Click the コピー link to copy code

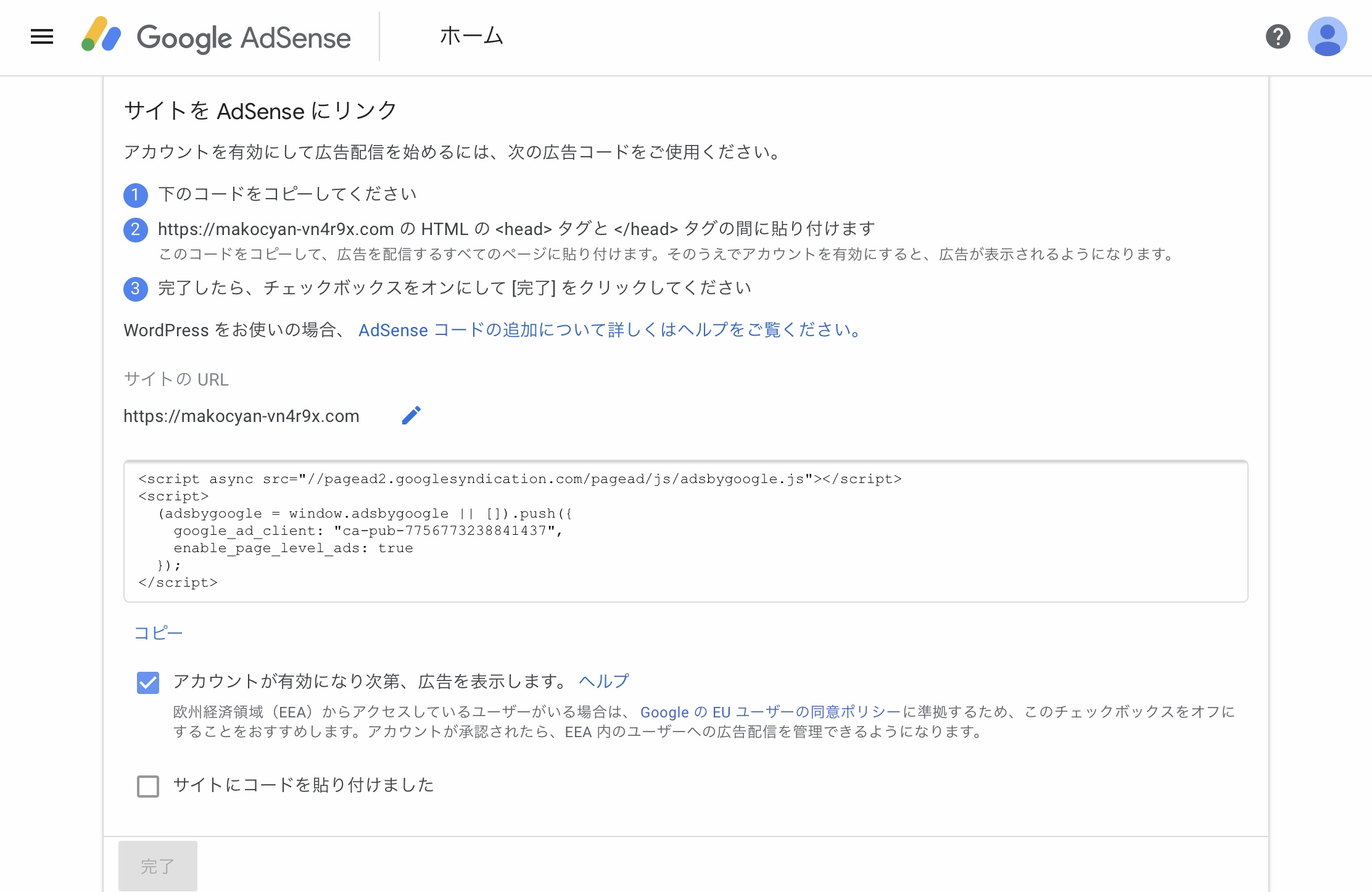[159, 633]
